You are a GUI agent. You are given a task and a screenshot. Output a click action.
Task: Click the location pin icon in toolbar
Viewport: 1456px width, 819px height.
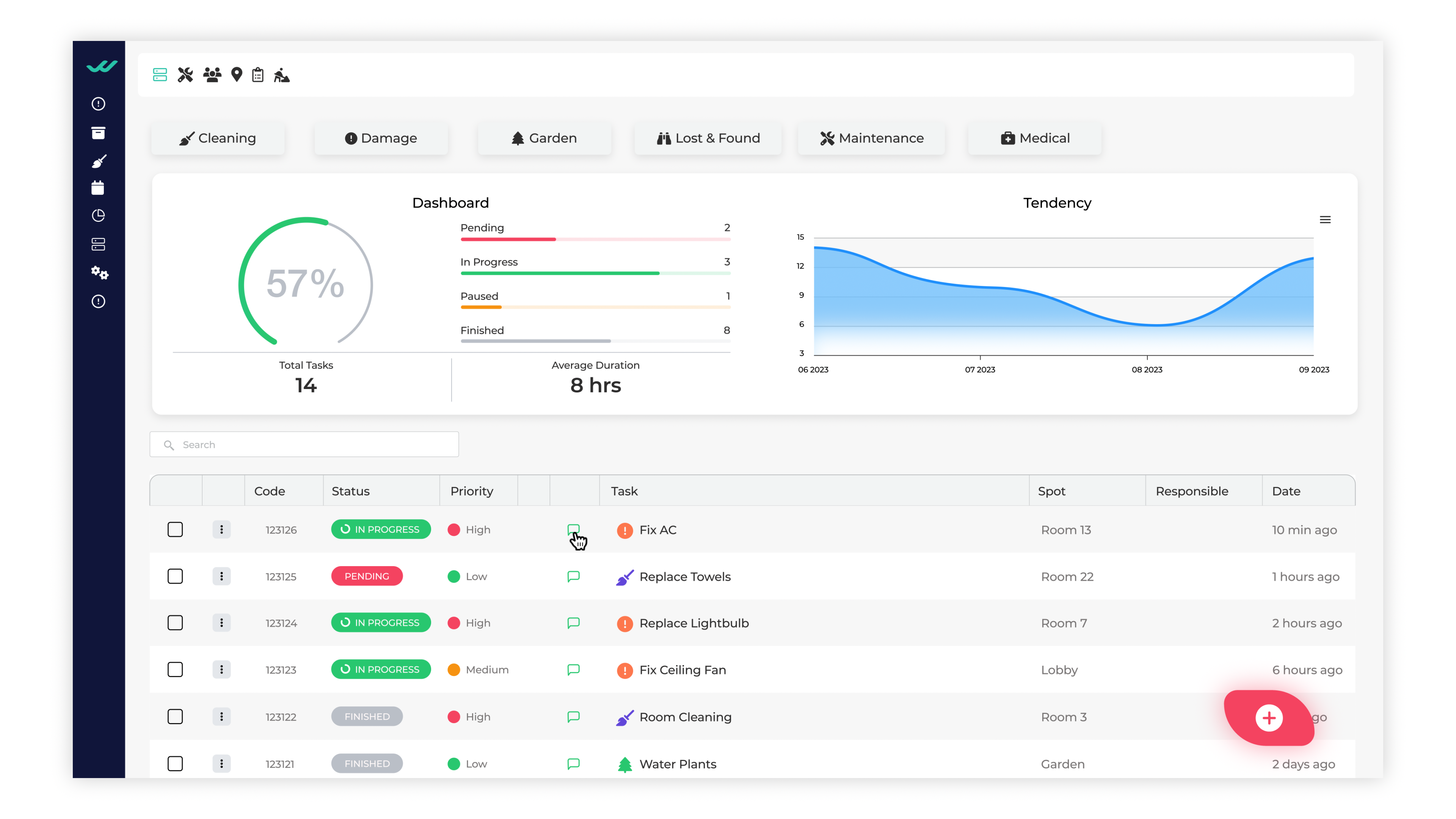[x=236, y=75]
